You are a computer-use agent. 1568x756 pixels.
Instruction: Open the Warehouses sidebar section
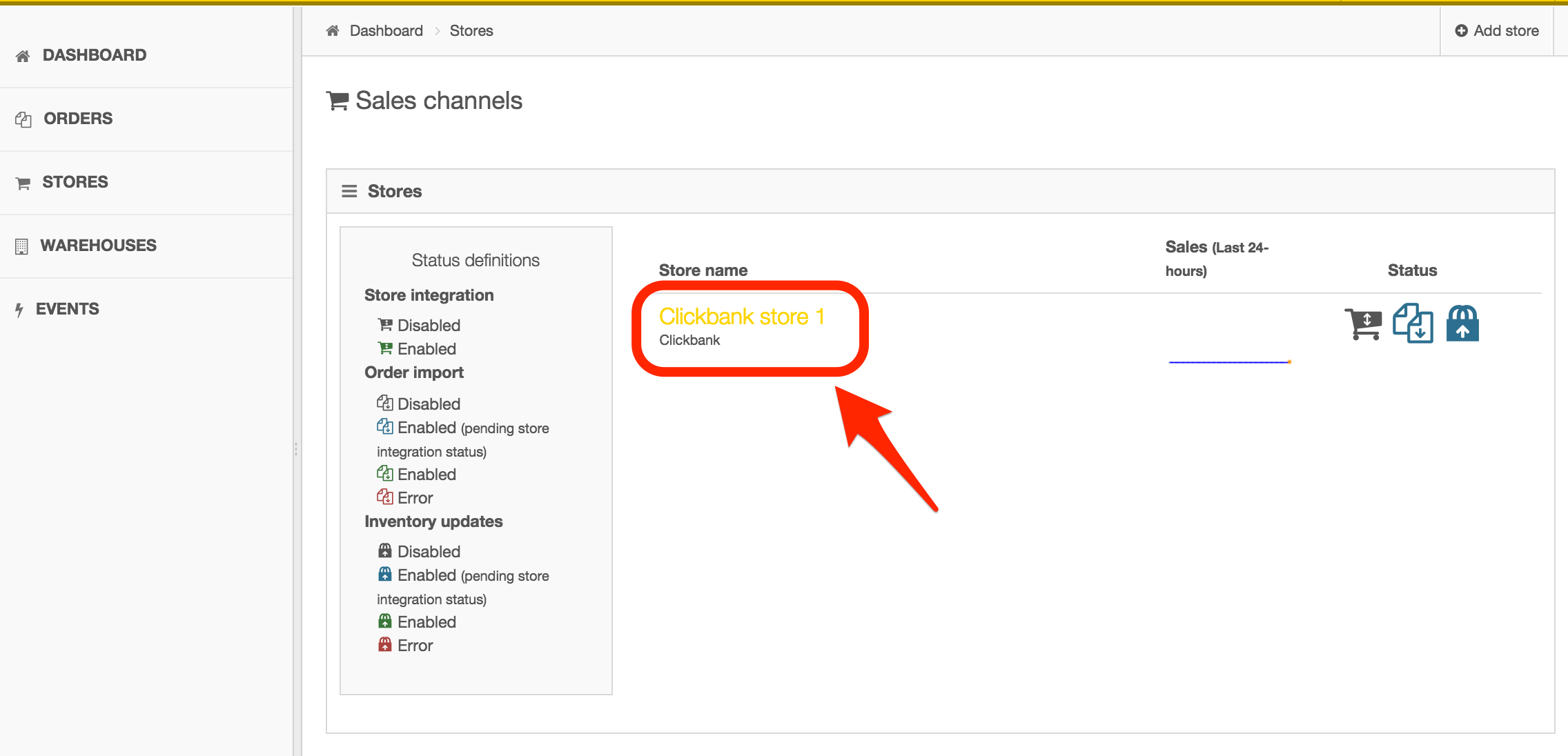click(146, 246)
